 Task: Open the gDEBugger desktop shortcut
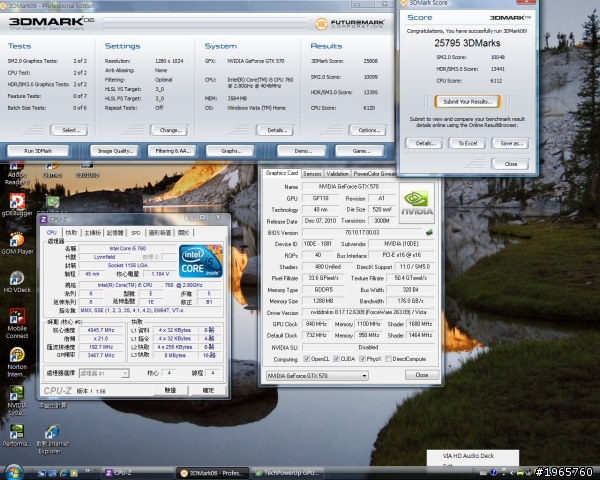coord(17,204)
